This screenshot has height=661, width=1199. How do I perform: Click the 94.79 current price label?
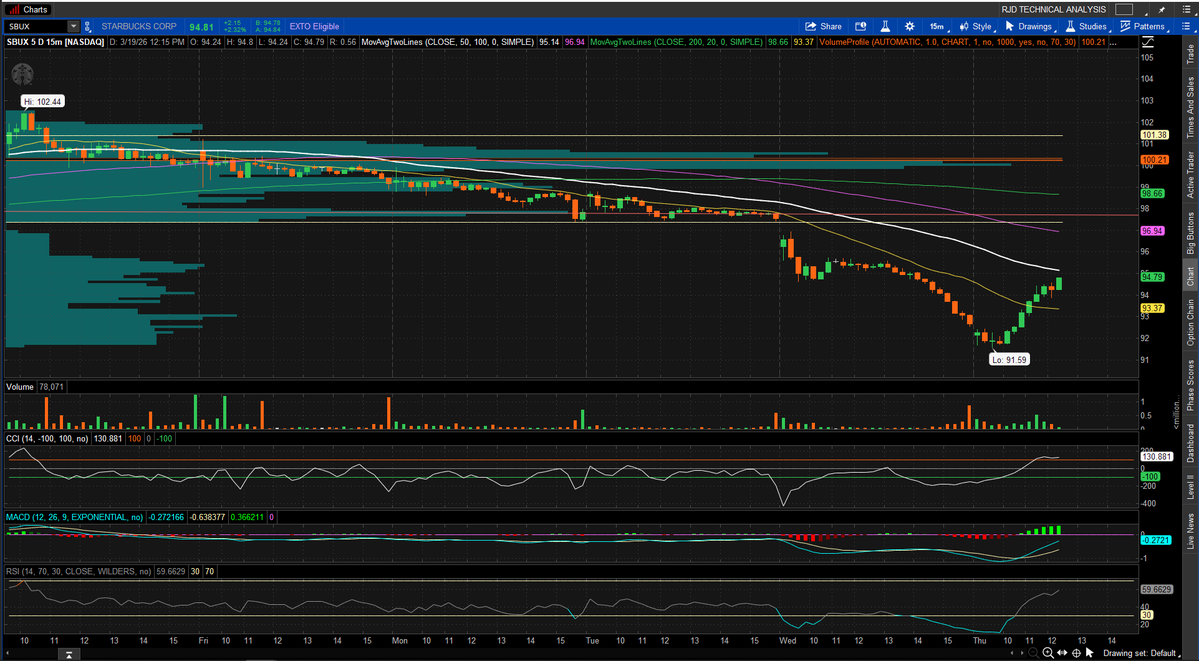[1153, 277]
